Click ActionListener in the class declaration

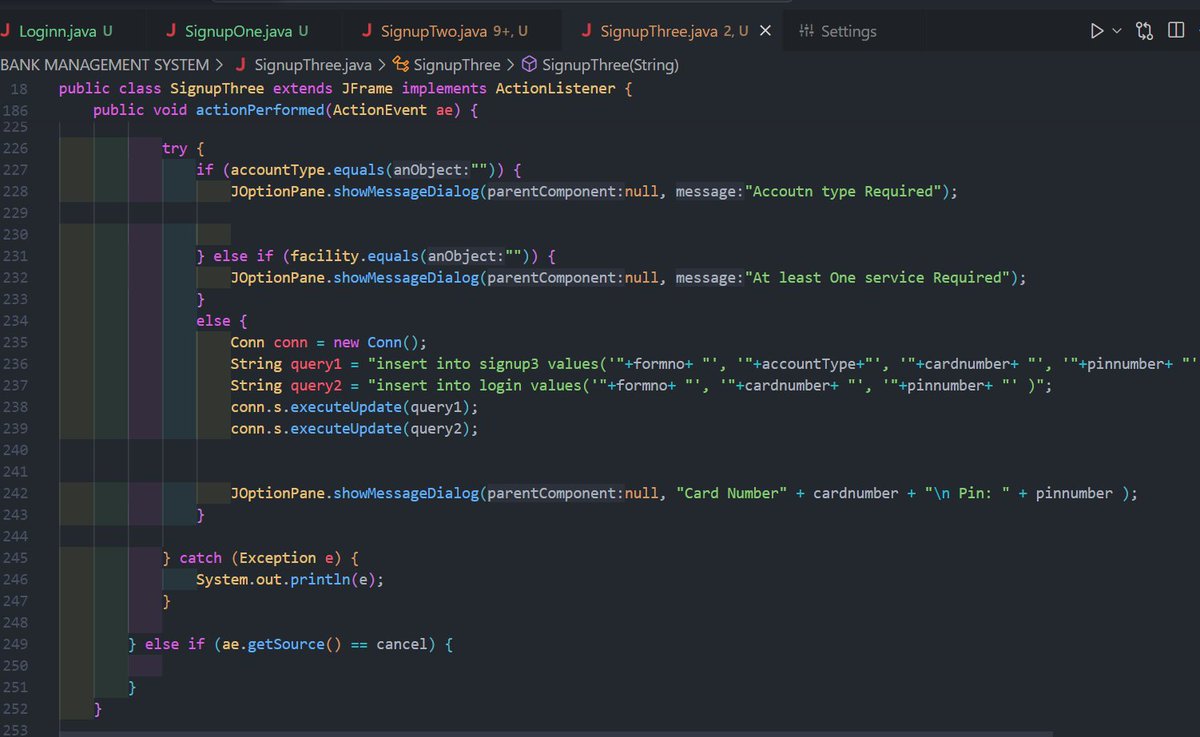555,88
